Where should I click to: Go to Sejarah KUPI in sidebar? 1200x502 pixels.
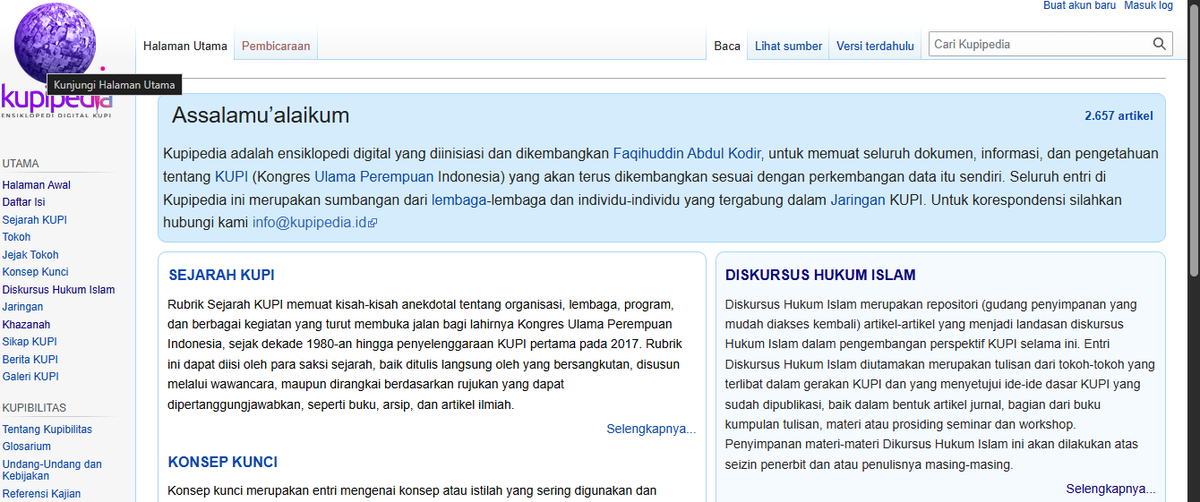[35, 219]
